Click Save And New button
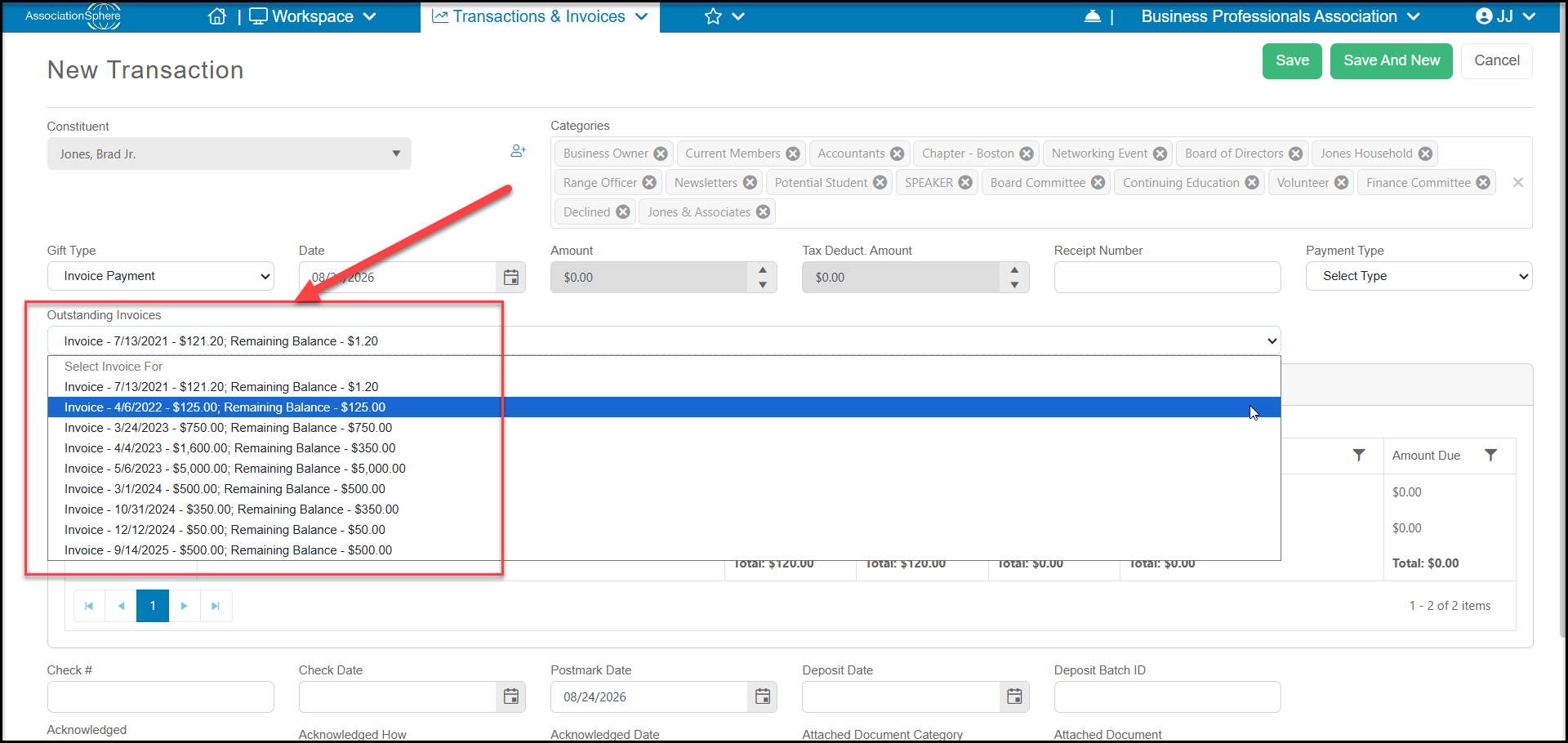Image resolution: width=1568 pixels, height=743 pixels. click(1392, 61)
